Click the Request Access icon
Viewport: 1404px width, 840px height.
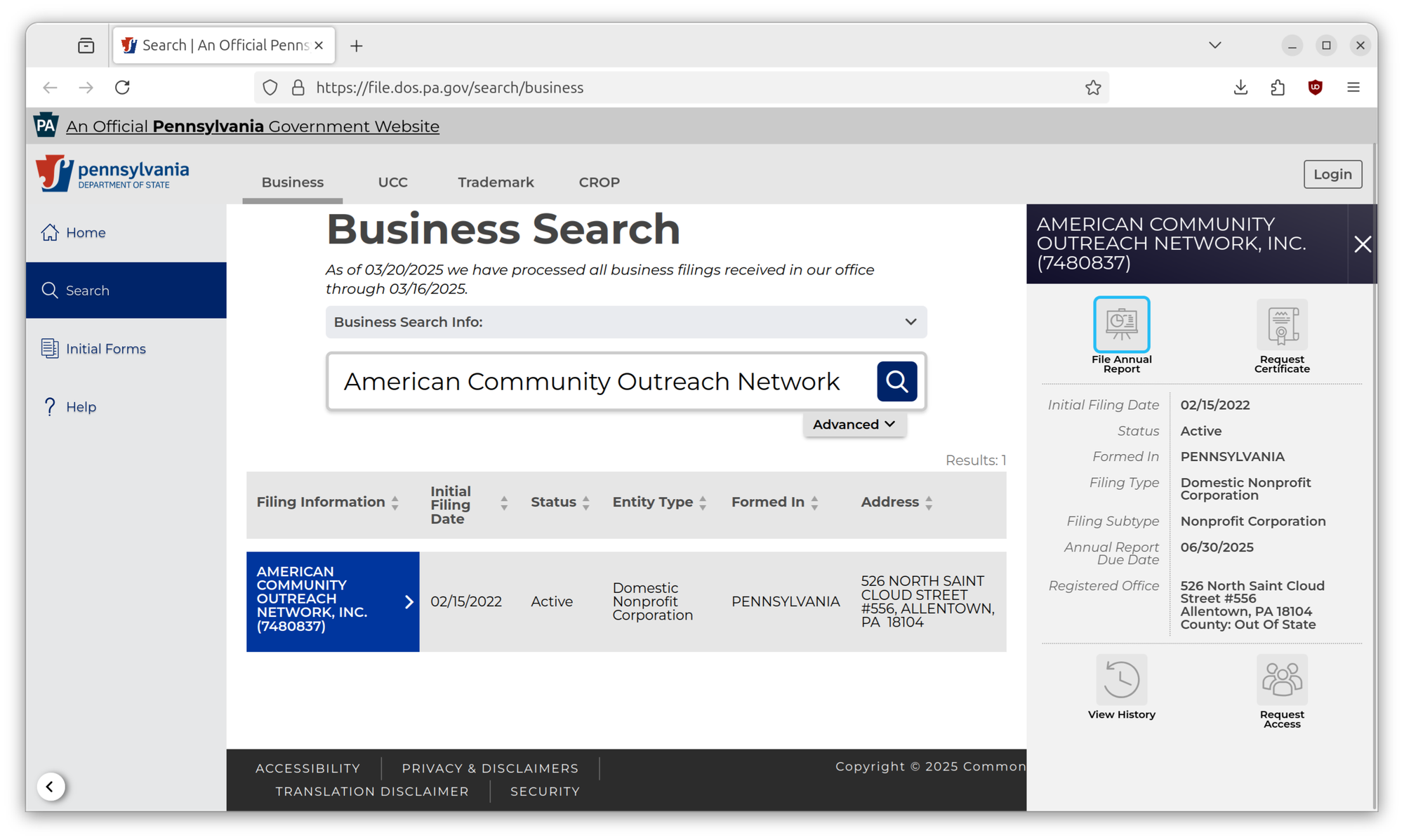(1282, 680)
